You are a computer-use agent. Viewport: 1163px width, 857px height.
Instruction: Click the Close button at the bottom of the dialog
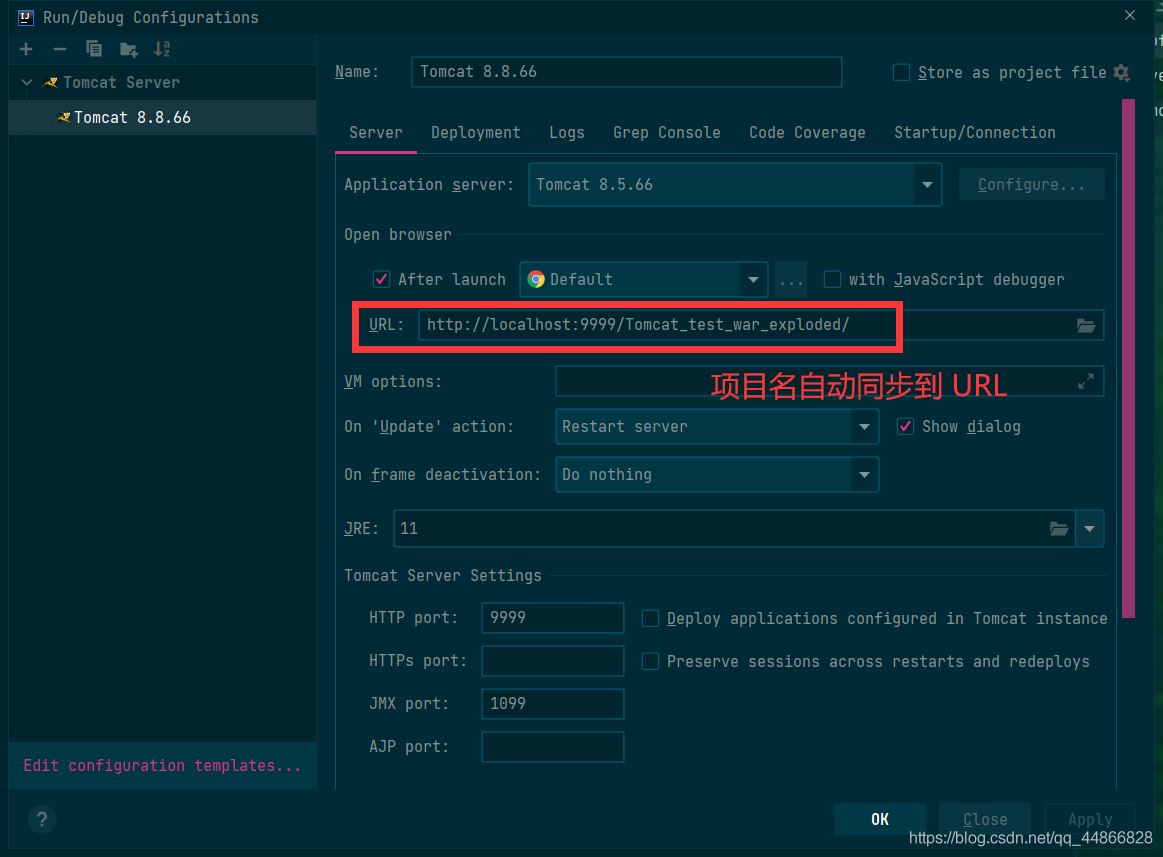pos(985,819)
